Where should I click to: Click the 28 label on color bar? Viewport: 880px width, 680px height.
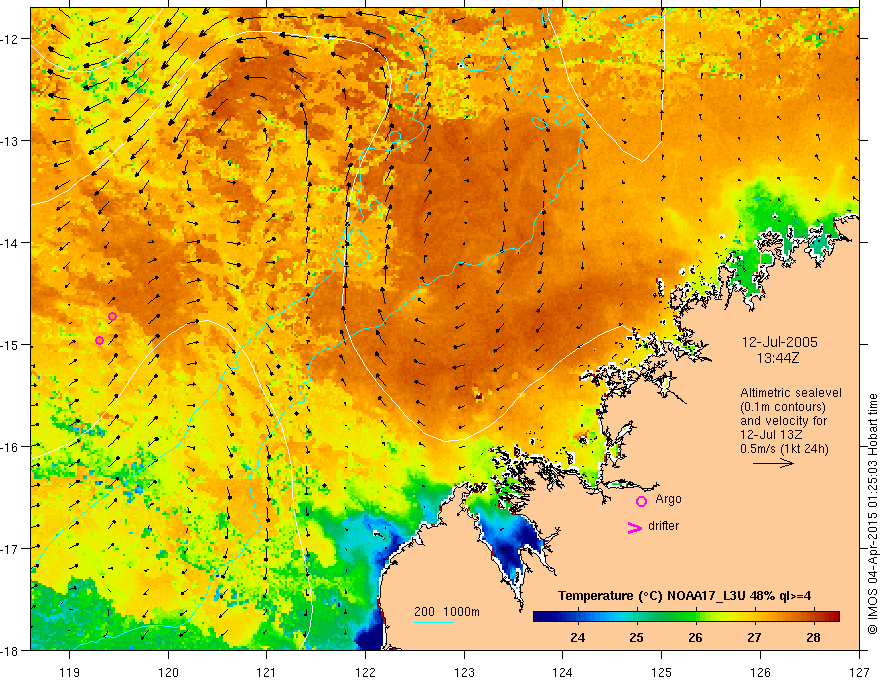[x=813, y=637]
